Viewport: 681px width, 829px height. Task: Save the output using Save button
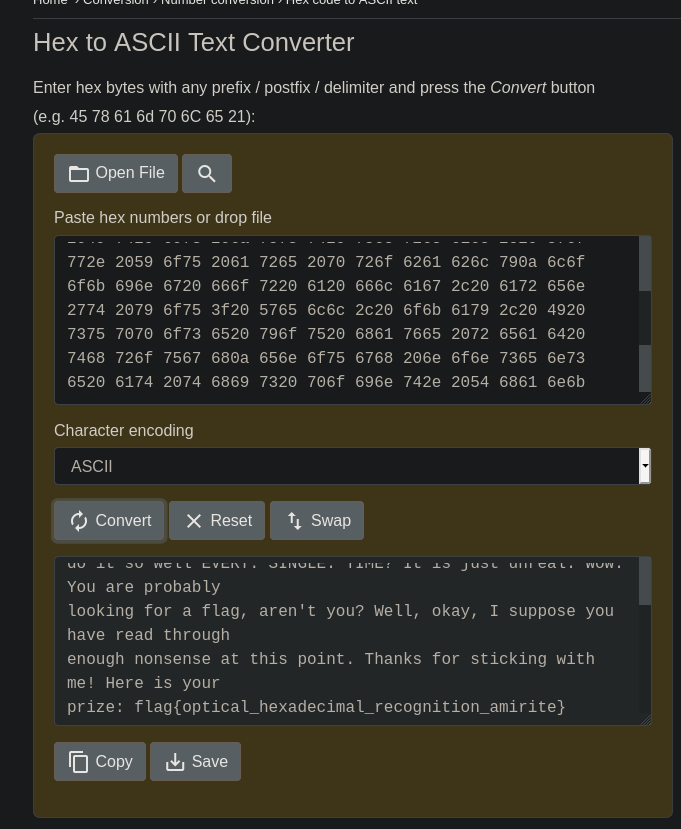195,762
